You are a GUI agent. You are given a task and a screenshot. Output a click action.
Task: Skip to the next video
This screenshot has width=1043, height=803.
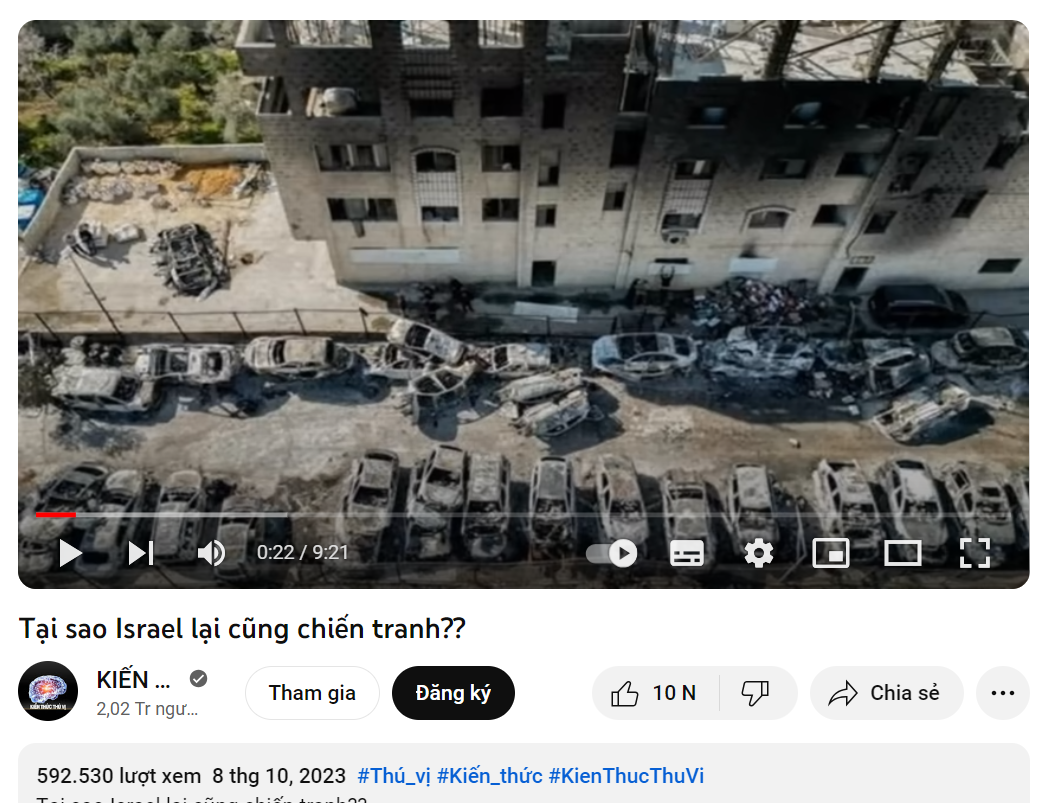pyautogui.click(x=141, y=553)
